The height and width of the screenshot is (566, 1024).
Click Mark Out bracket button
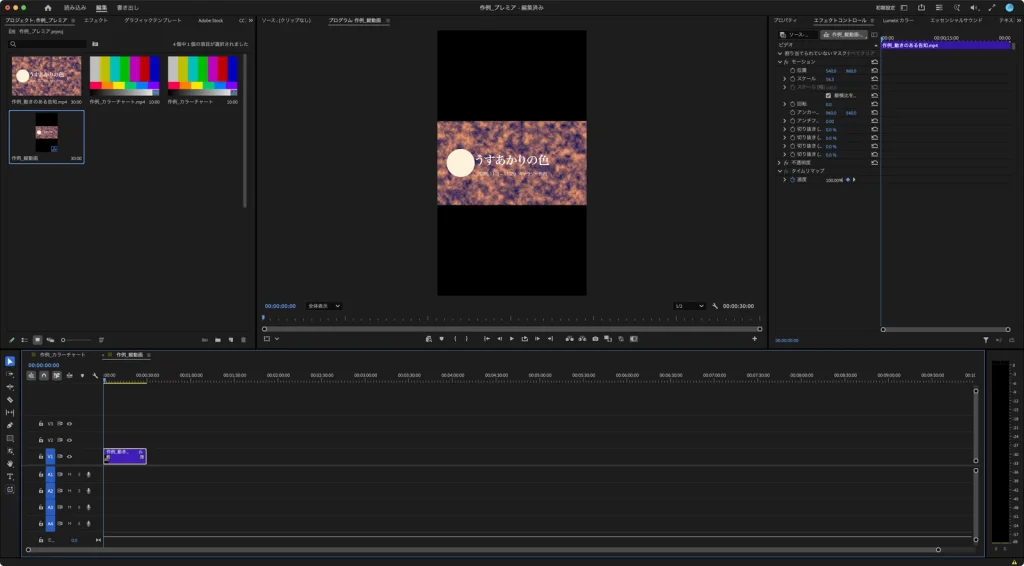click(x=466, y=339)
